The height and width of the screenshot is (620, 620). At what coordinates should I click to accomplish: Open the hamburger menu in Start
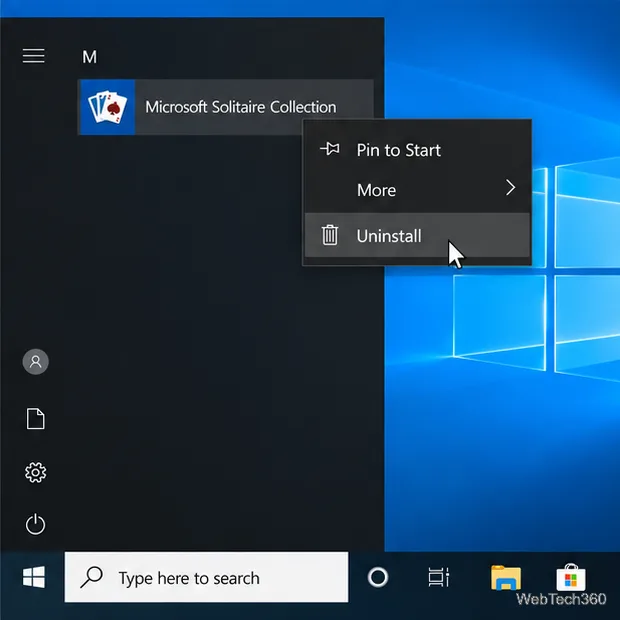pyautogui.click(x=34, y=56)
